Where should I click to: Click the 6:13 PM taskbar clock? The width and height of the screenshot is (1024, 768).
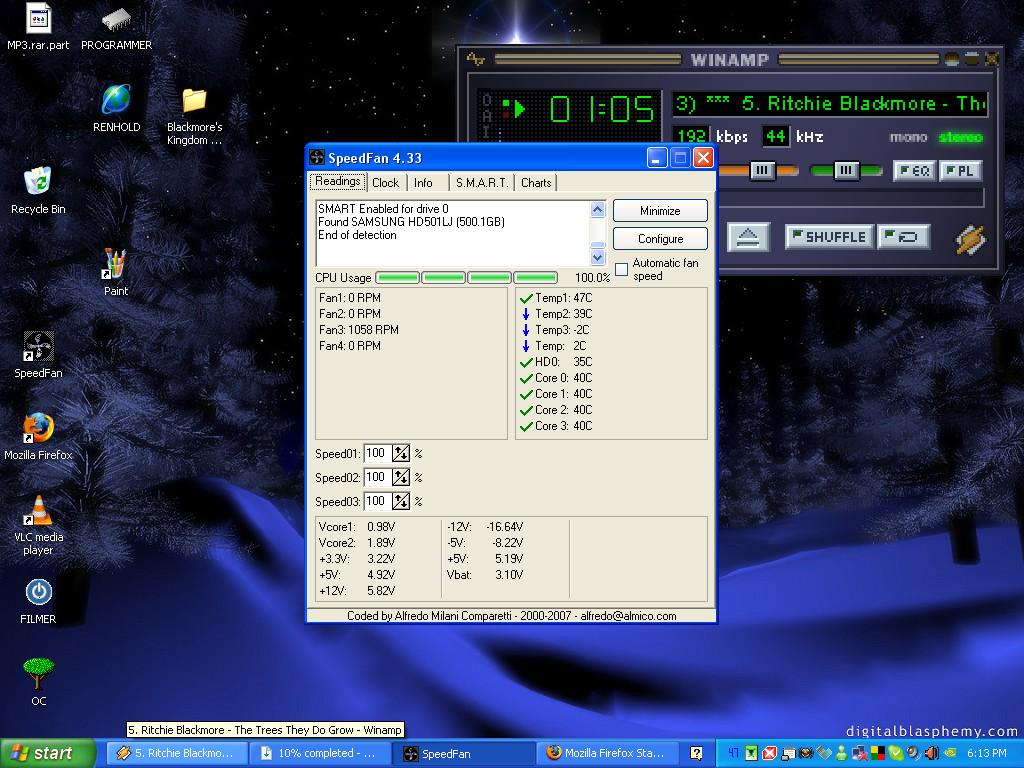click(x=986, y=753)
